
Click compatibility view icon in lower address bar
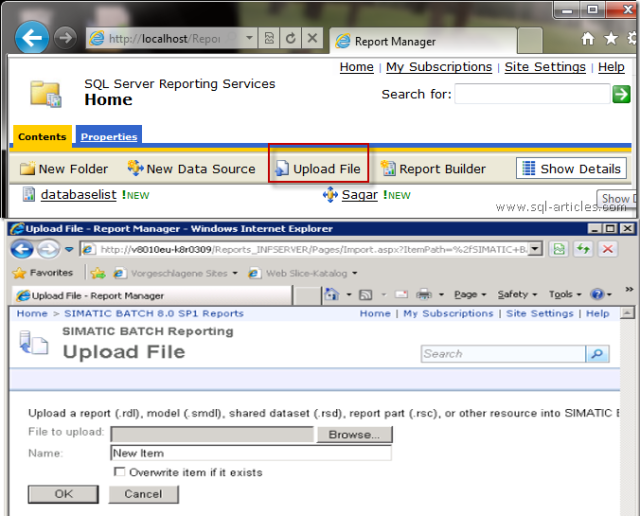click(559, 249)
